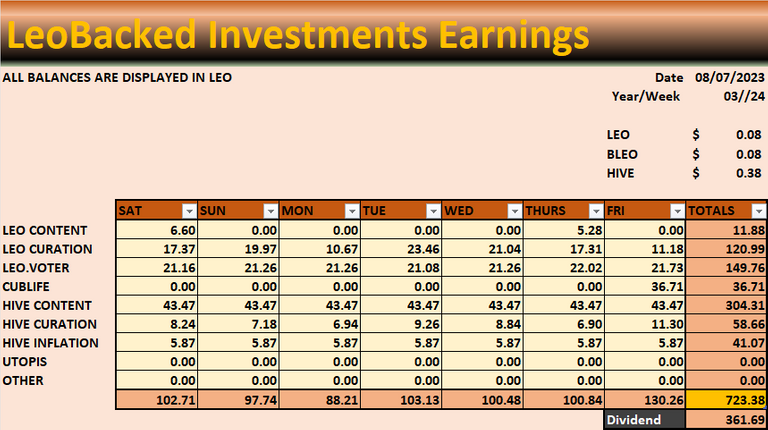Click the Saturday column sum 102.71
The width and height of the screenshot is (768, 430).
click(157, 400)
